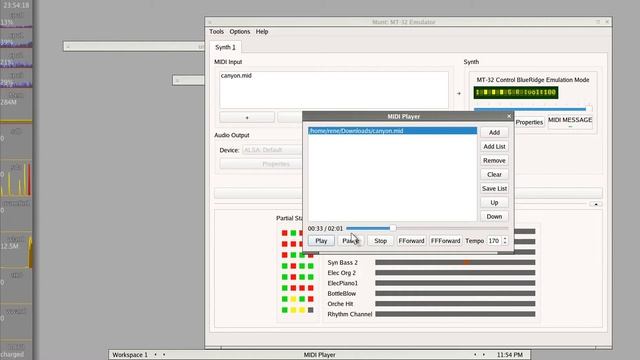Click the ElecPiano1 part bar

coord(455,283)
